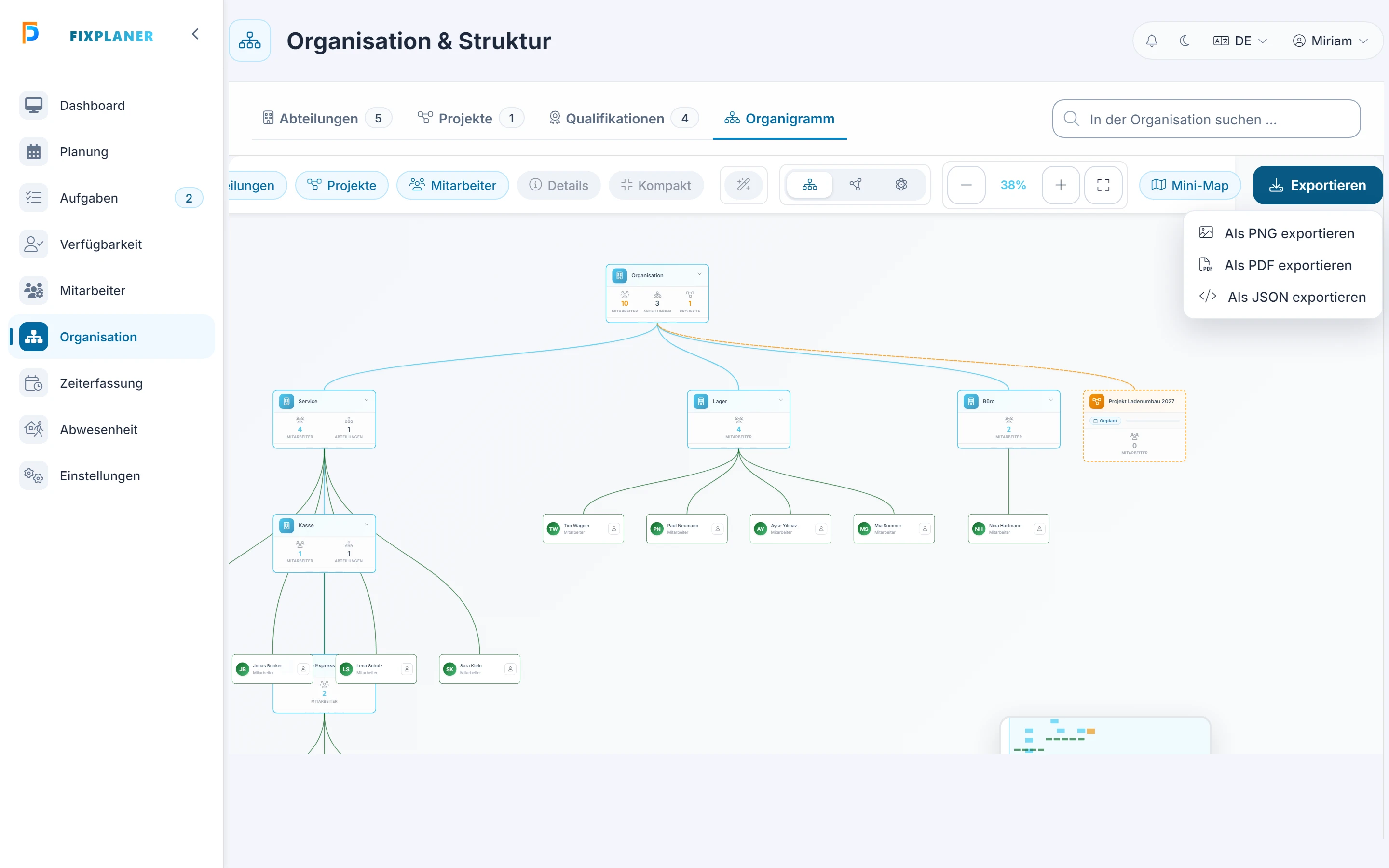The height and width of the screenshot is (868, 1389).
Task: Open Einstellungen in the sidebar
Action: point(111,476)
